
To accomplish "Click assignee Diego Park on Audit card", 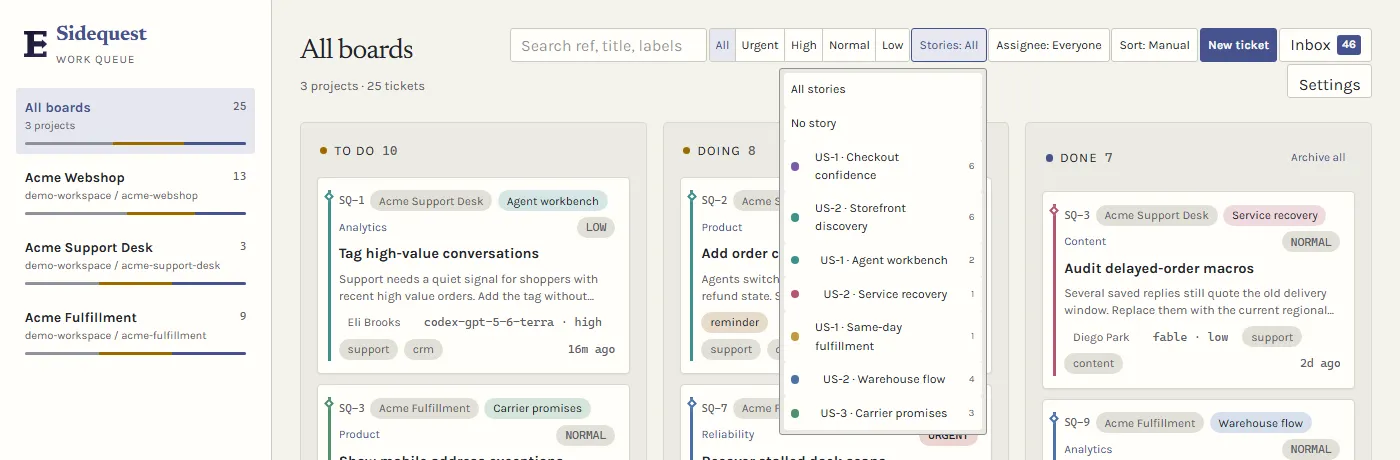I will (1101, 337).
